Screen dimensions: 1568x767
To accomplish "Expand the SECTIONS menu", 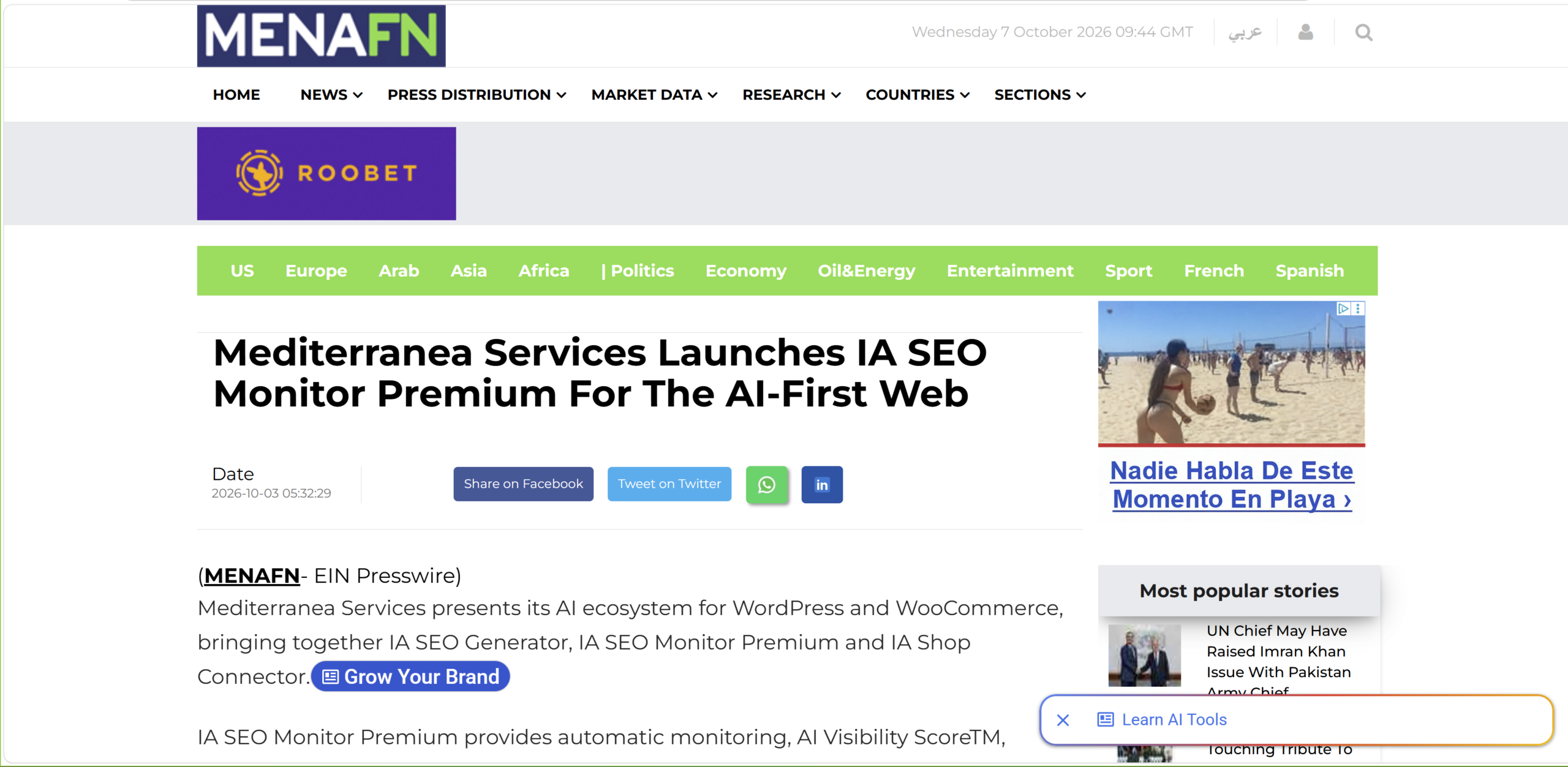I will (x=1040, y=95).
